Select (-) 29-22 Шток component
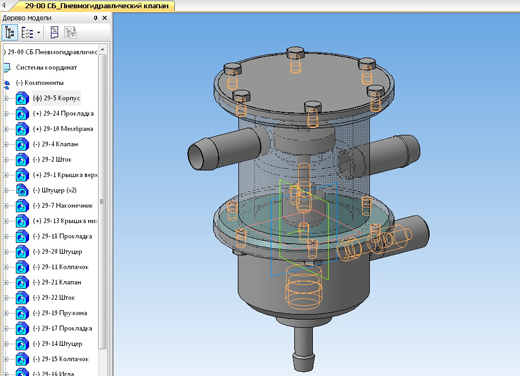This screenshot has width=520, height=376. pyautogui.click(x=54, y=297)
